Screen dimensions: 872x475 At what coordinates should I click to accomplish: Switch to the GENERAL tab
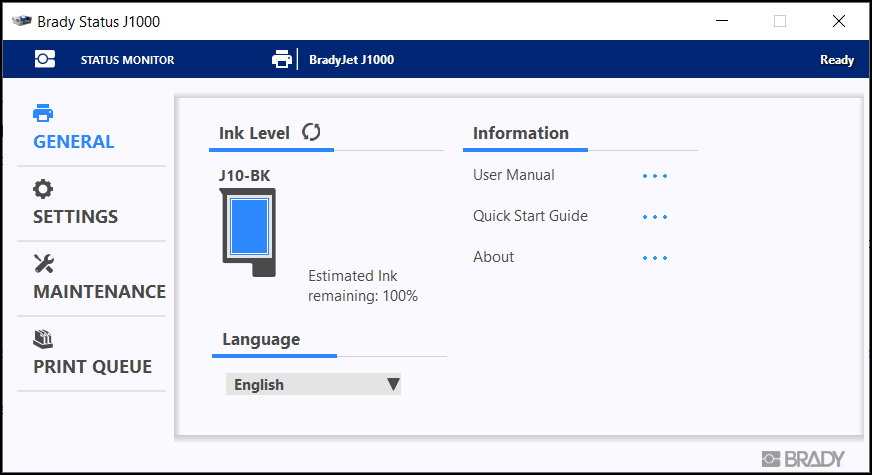click(73, 142)
